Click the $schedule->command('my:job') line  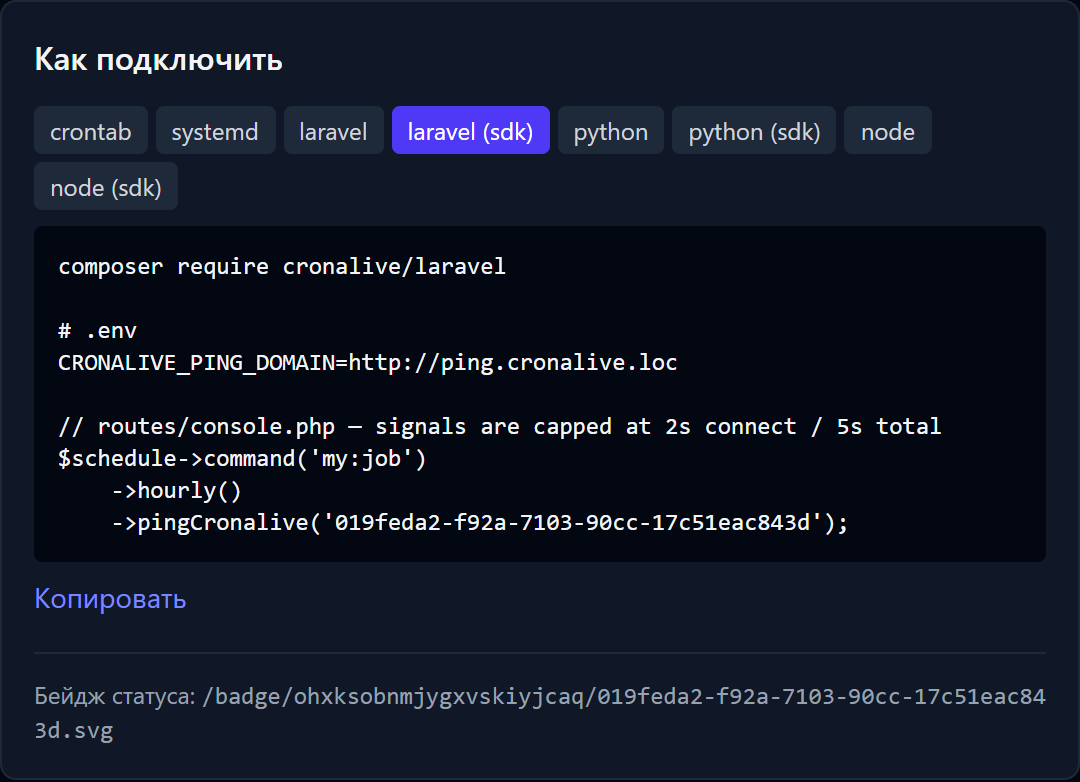tap(242, 458)
